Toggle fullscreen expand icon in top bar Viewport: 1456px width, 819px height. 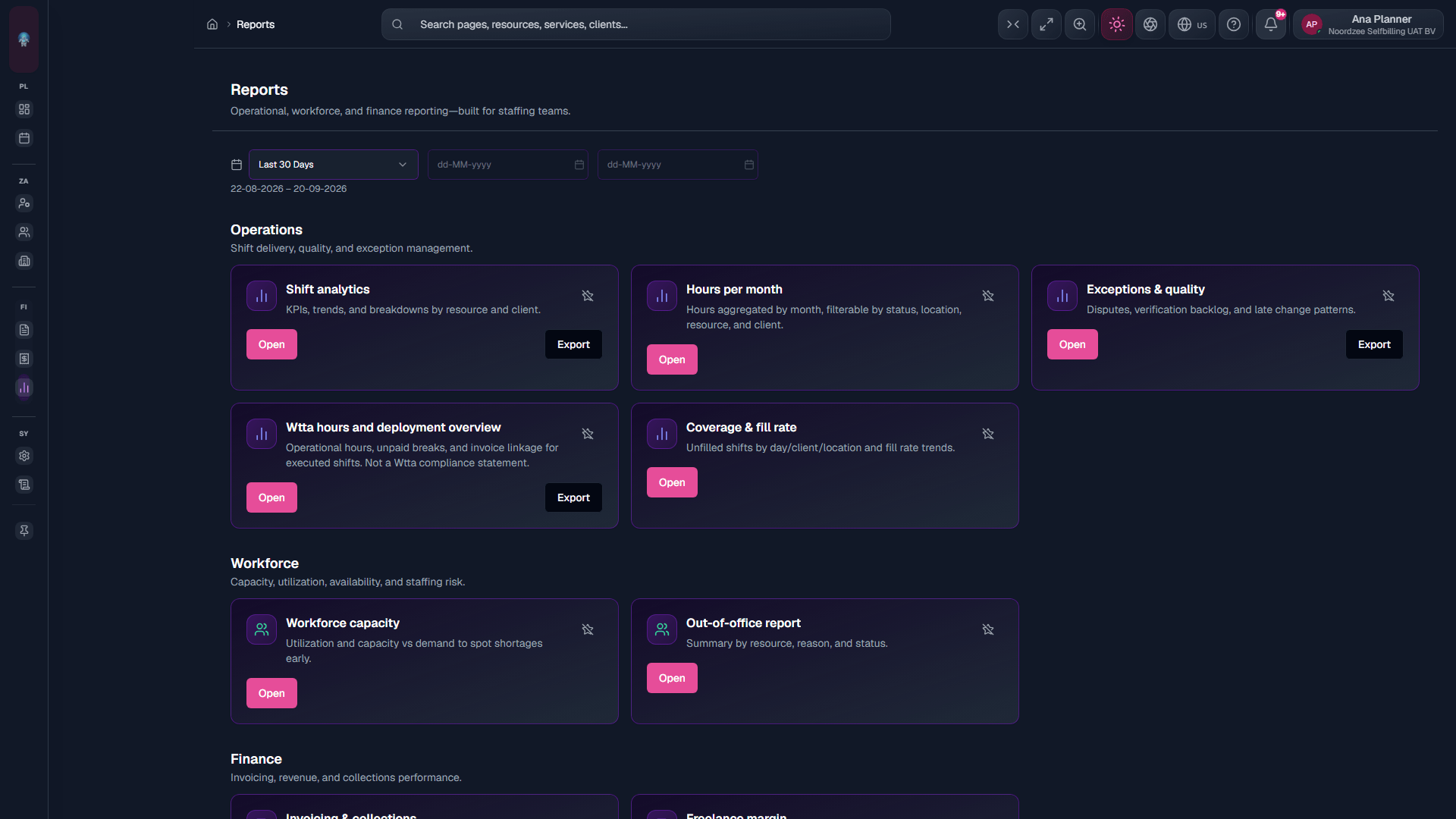point(1046,24)
